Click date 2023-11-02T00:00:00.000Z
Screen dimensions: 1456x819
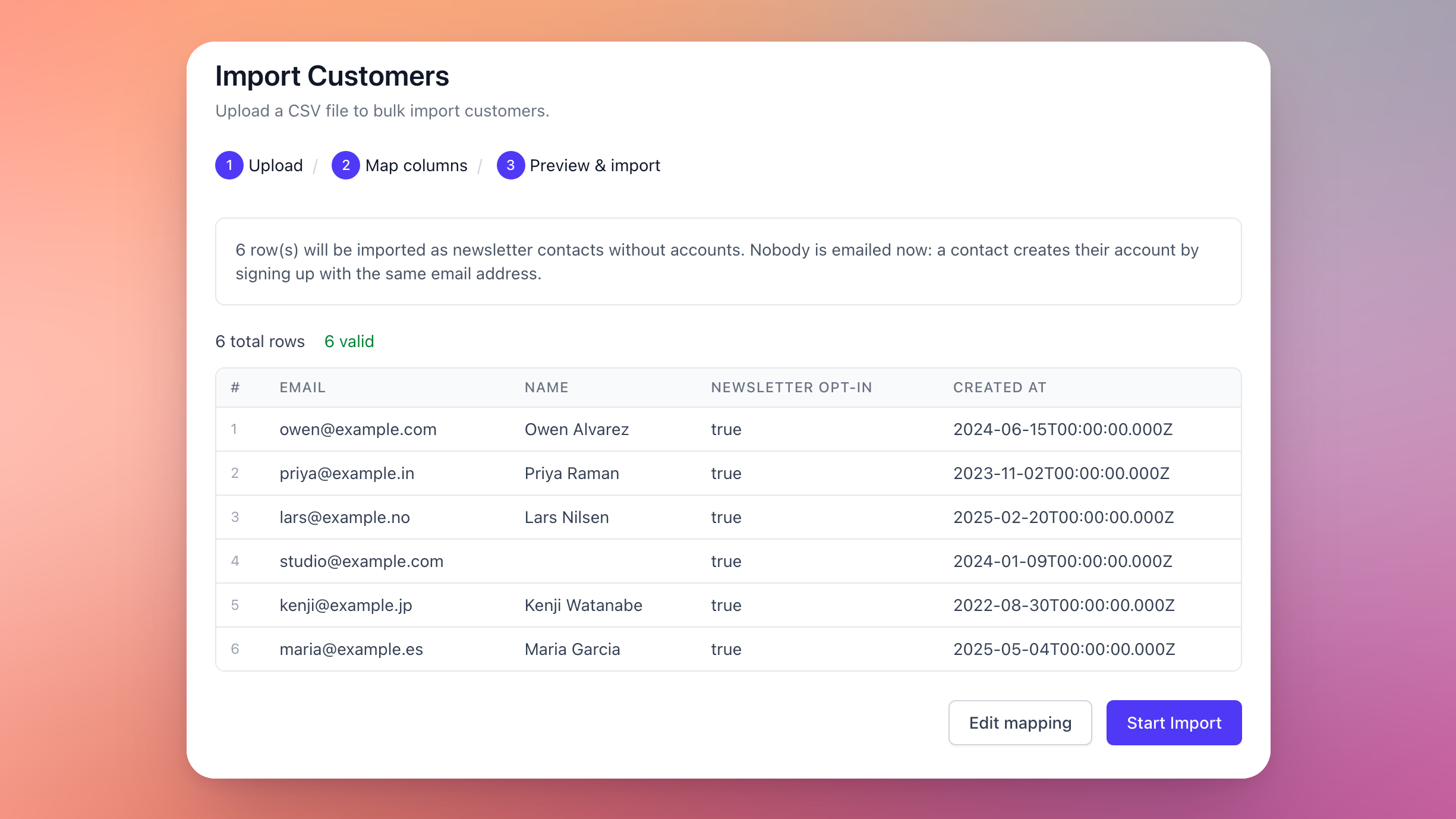tap(1061, 473)
